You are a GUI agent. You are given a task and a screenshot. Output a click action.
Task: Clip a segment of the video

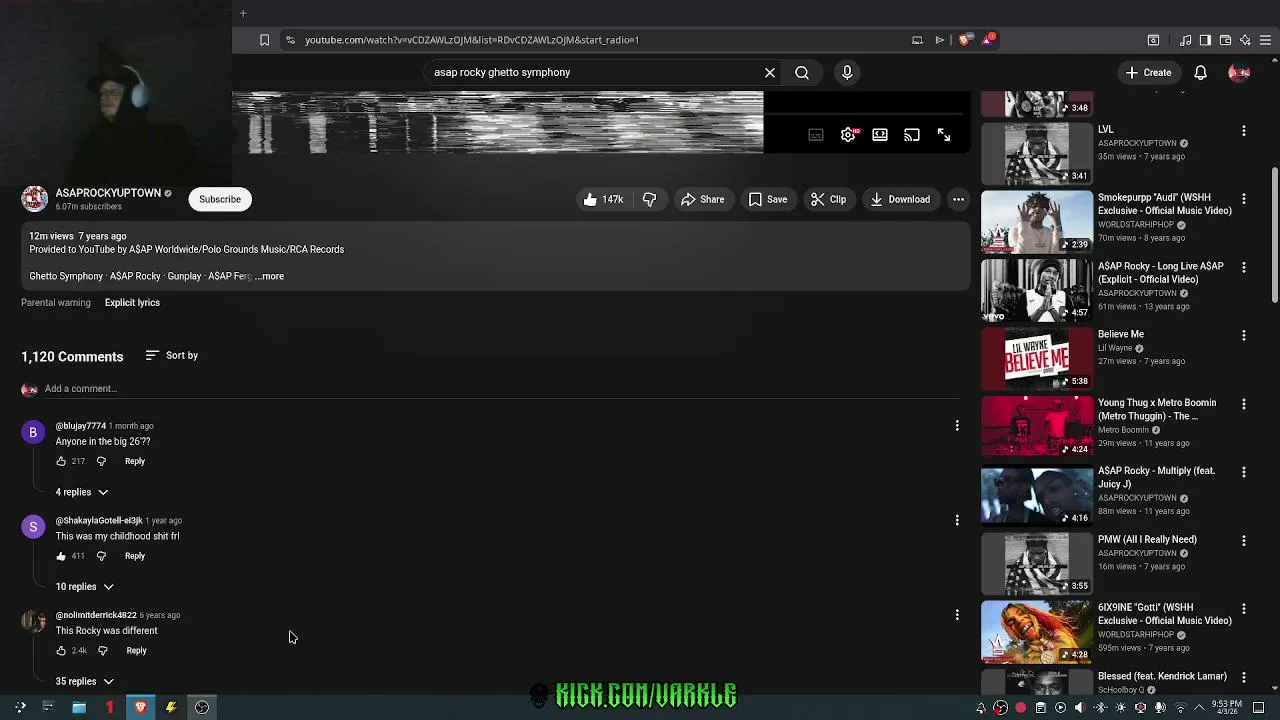828,199
